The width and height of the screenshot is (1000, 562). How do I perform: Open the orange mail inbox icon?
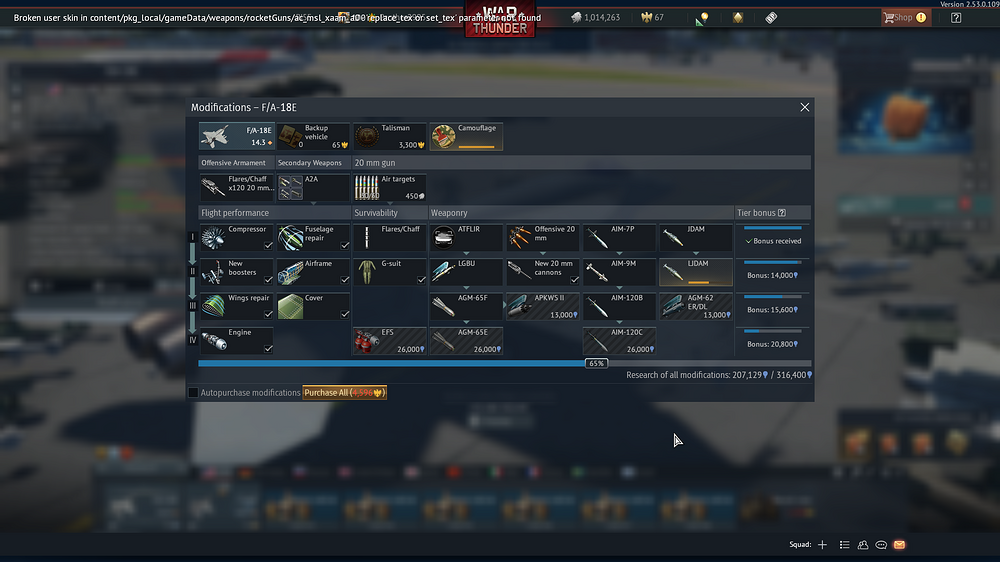coord(899,545)
